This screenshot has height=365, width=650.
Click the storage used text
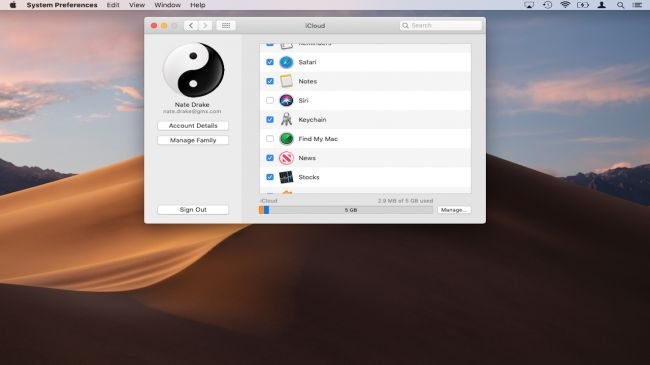pos(405,201)
